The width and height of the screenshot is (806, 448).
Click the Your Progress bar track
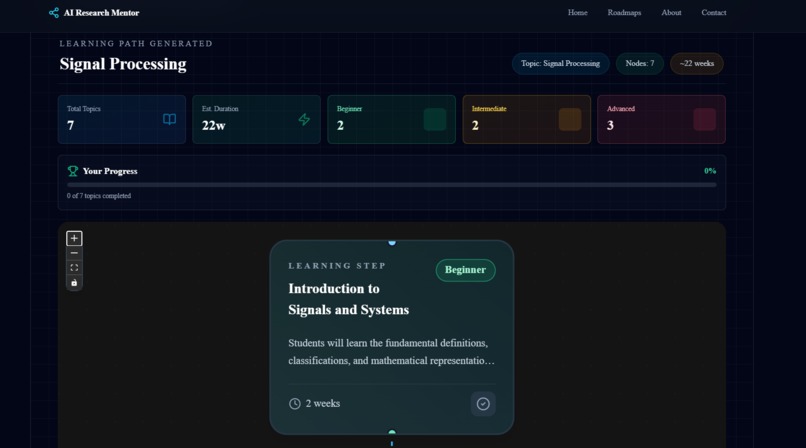[392, 185]
